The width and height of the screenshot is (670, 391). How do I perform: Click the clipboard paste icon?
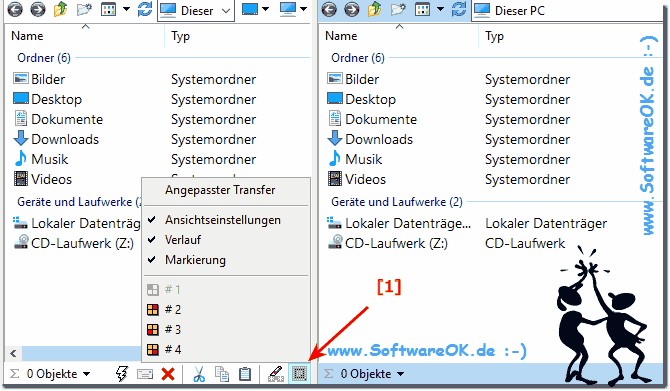[x=245, y=374]
